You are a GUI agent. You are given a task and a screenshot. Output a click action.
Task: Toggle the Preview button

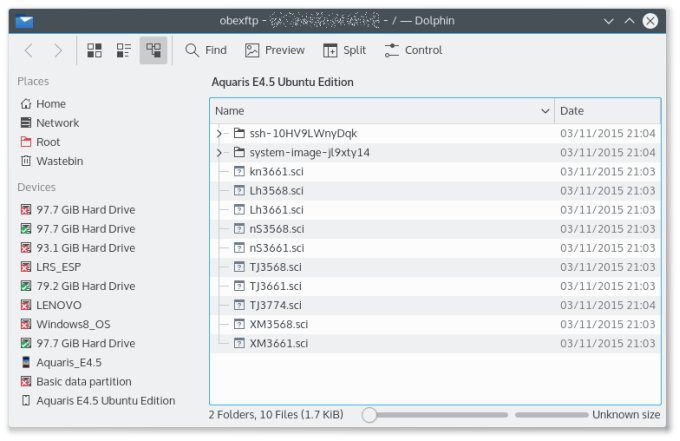click(x=275, y=50)
